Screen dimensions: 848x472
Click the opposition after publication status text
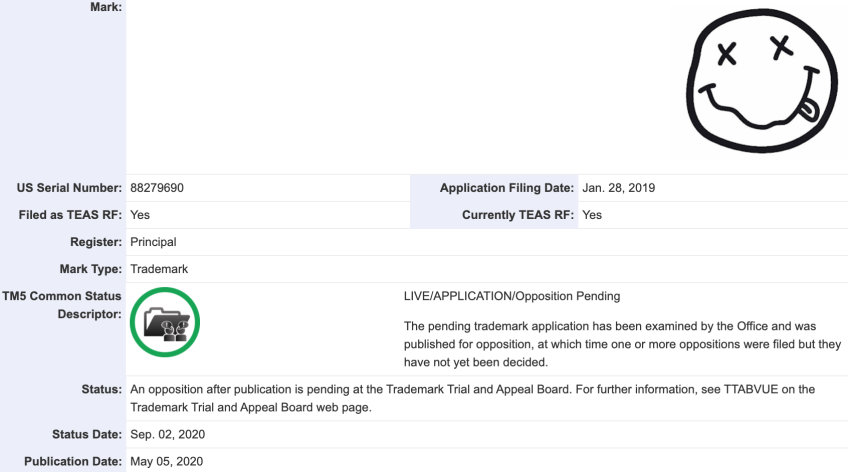473,398
